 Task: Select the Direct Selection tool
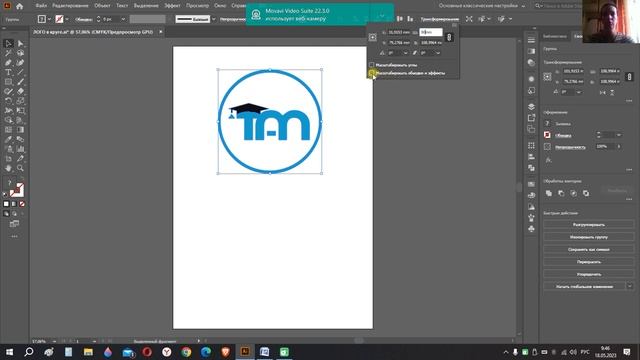pyautogui.click(x=20, y=43)
